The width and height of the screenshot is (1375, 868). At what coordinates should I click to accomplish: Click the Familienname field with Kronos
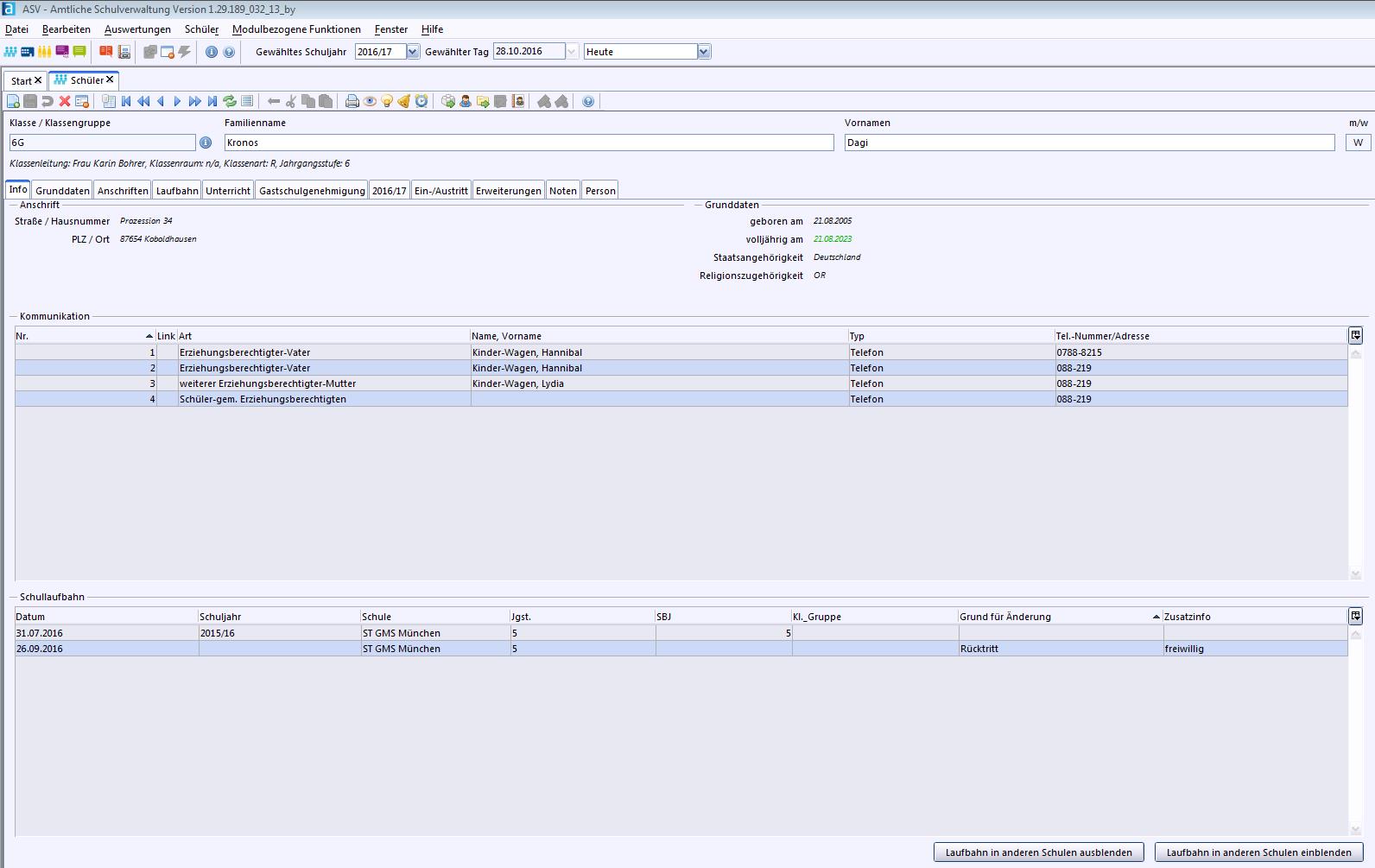coord(529,143)
